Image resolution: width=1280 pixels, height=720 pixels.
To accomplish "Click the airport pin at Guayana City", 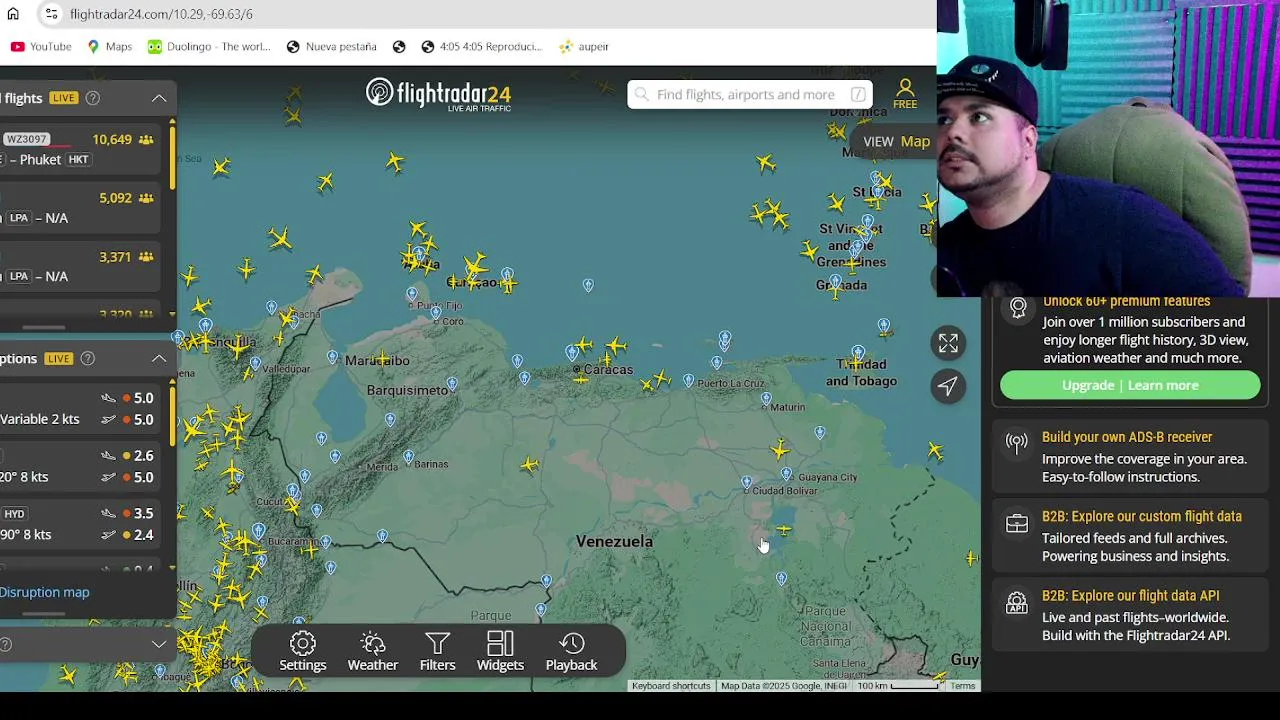I will tap(787, 474).
